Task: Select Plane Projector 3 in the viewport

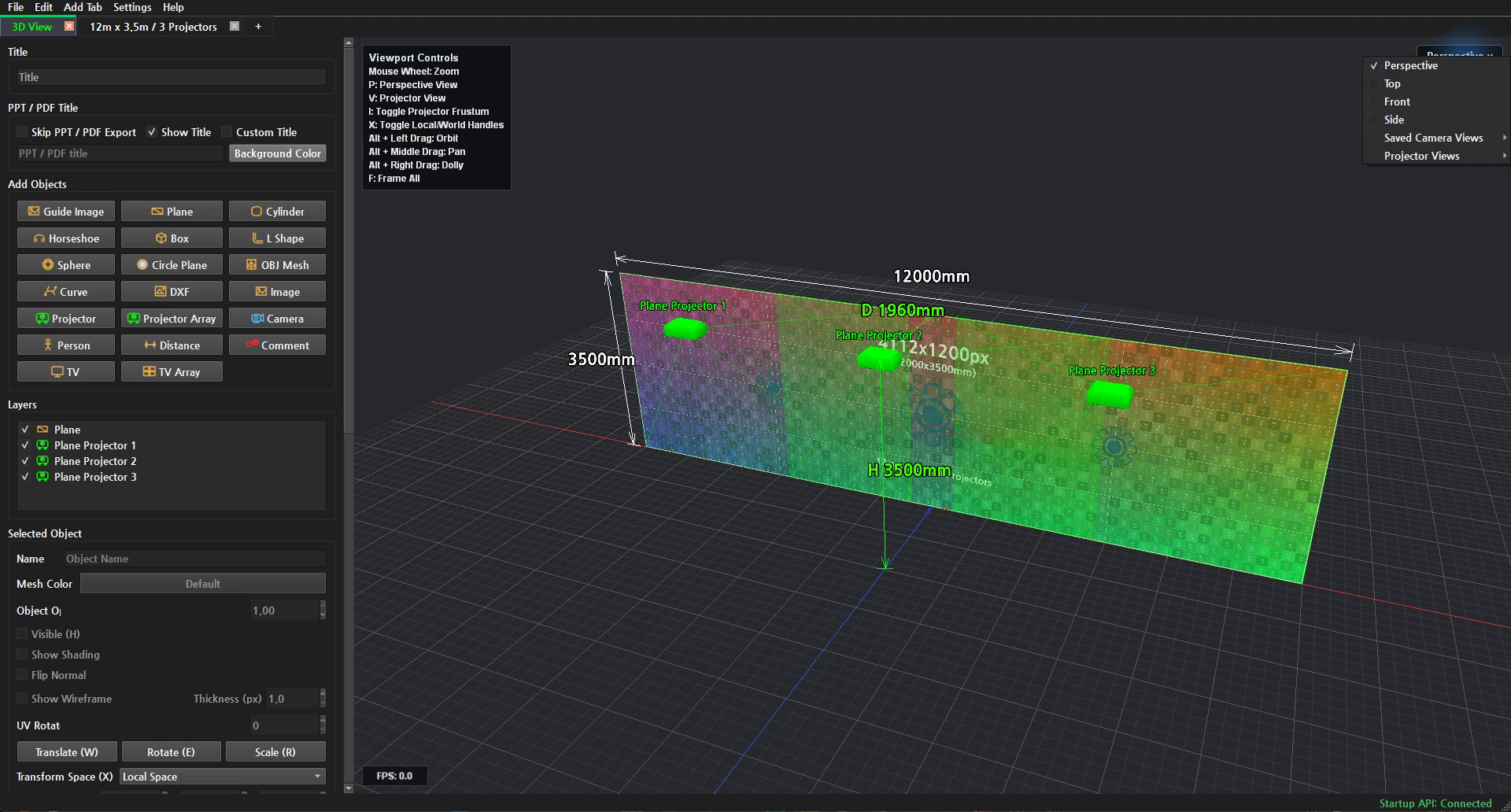Action: click(1110, 393)
